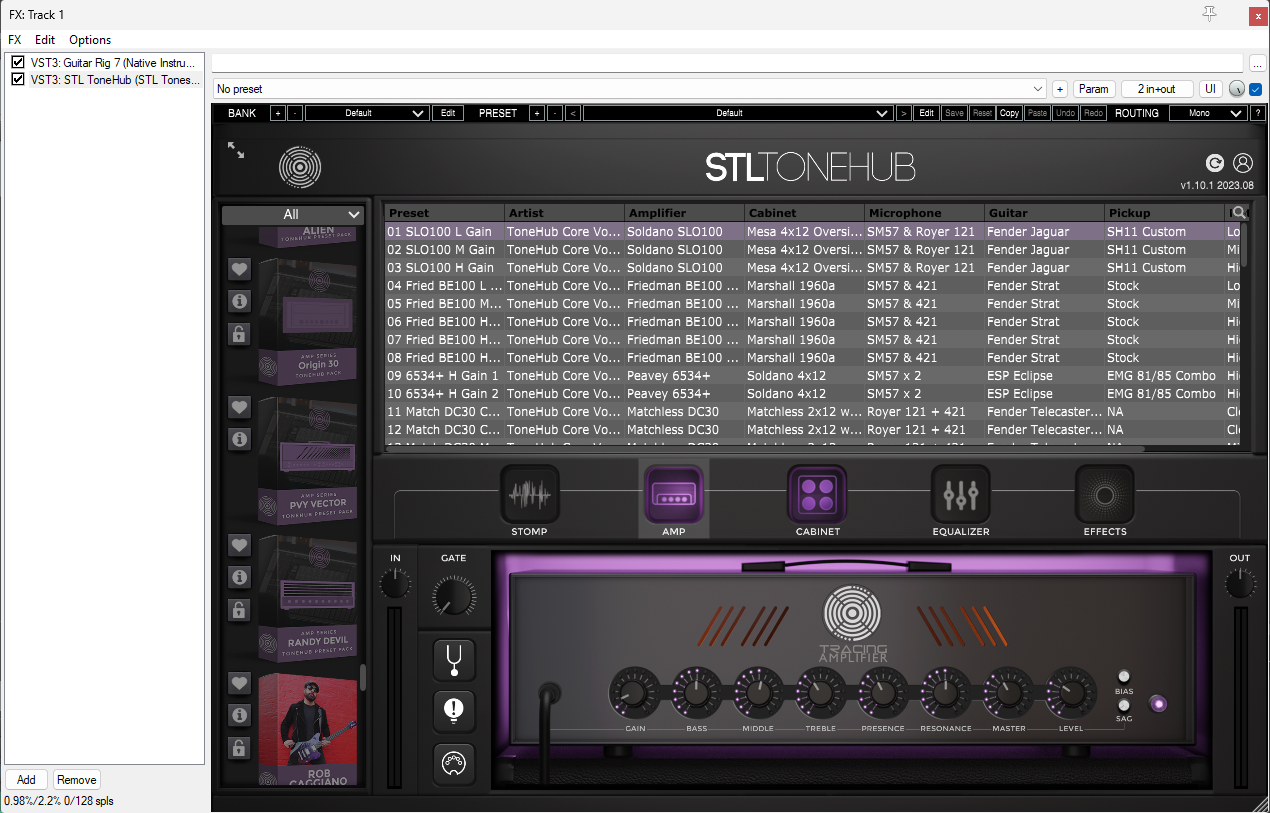Select the Amp module icon

tap(673, 494)
